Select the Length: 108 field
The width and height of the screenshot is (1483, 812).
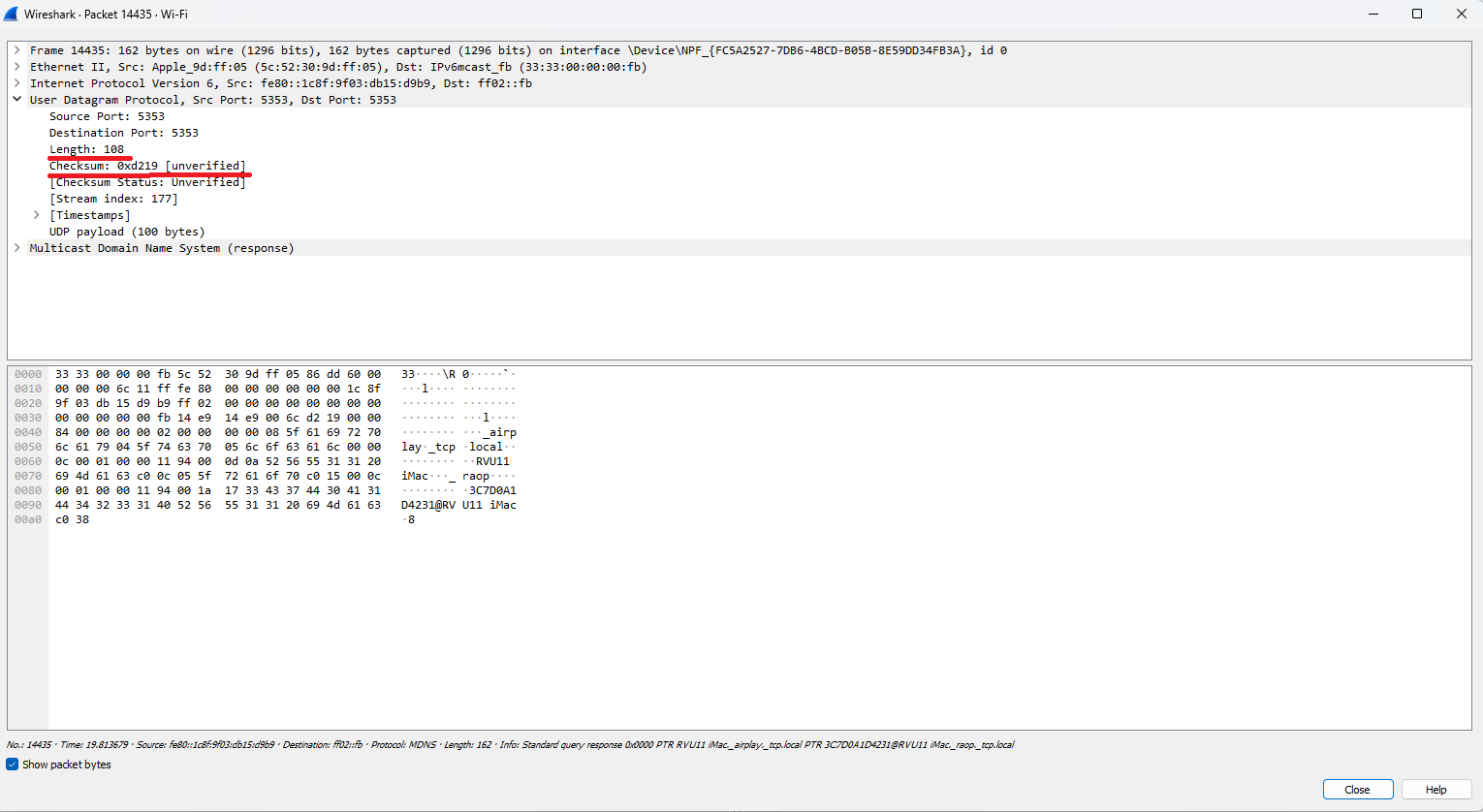pos(87,149)
